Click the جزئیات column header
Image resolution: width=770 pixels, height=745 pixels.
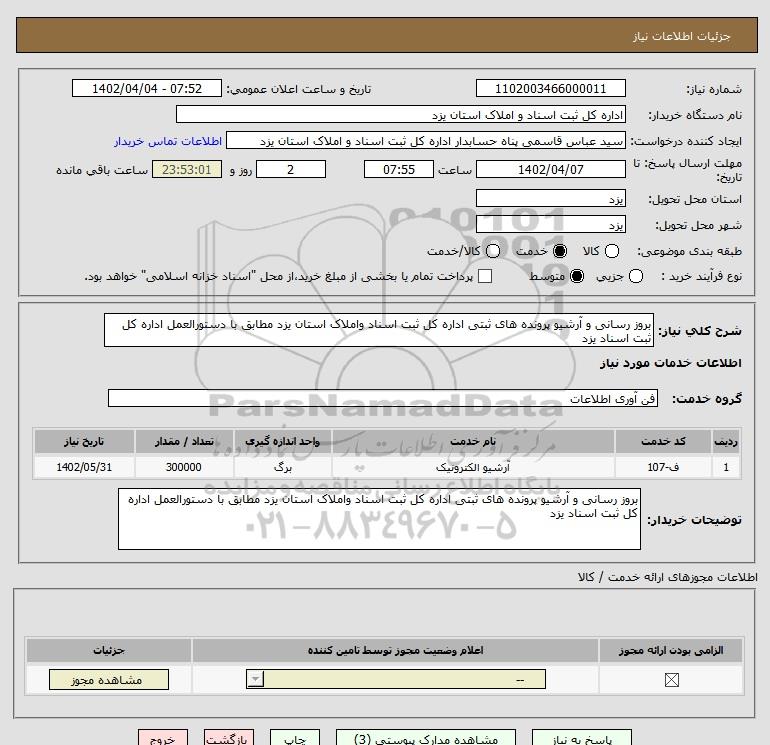pyautogui.click(x=109, y=651)
